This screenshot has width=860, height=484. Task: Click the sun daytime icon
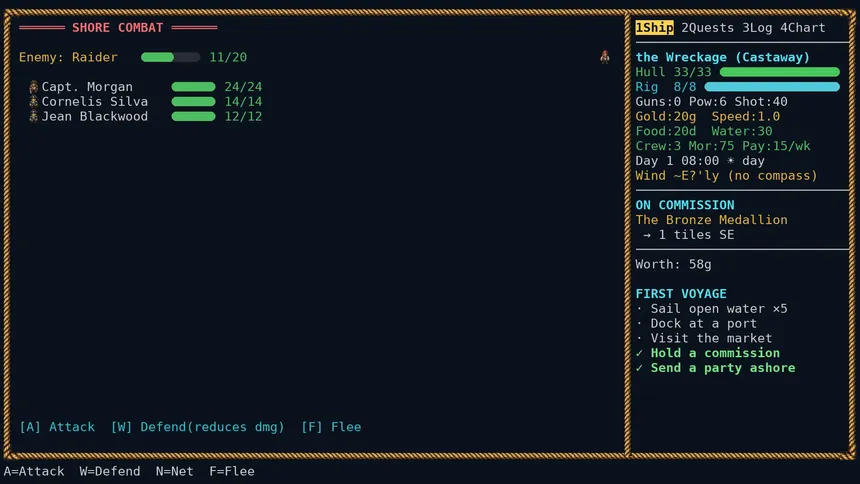pos(731,161)
